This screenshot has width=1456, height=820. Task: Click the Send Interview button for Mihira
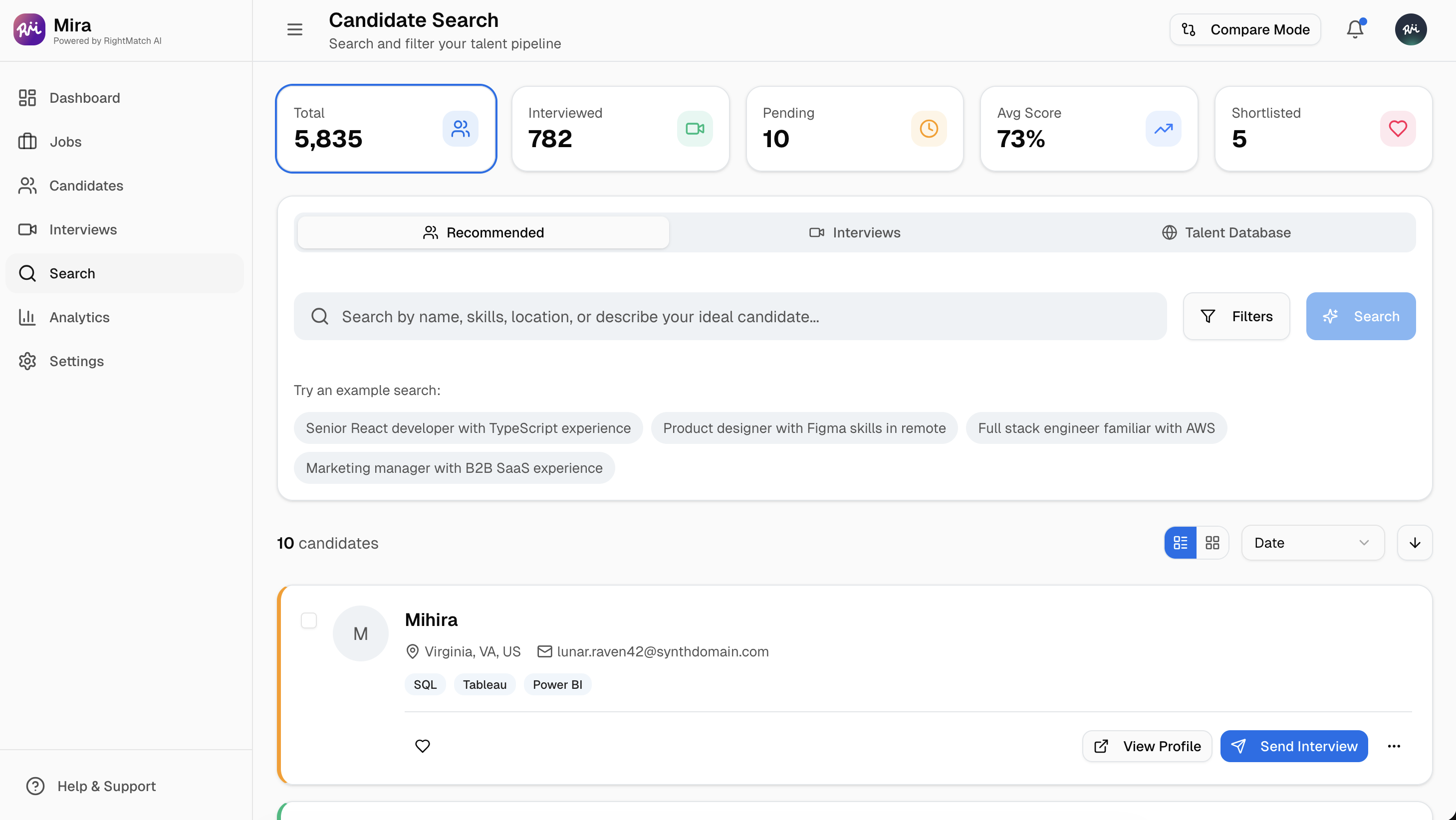pyautogui.click(x=1294, y=746)
